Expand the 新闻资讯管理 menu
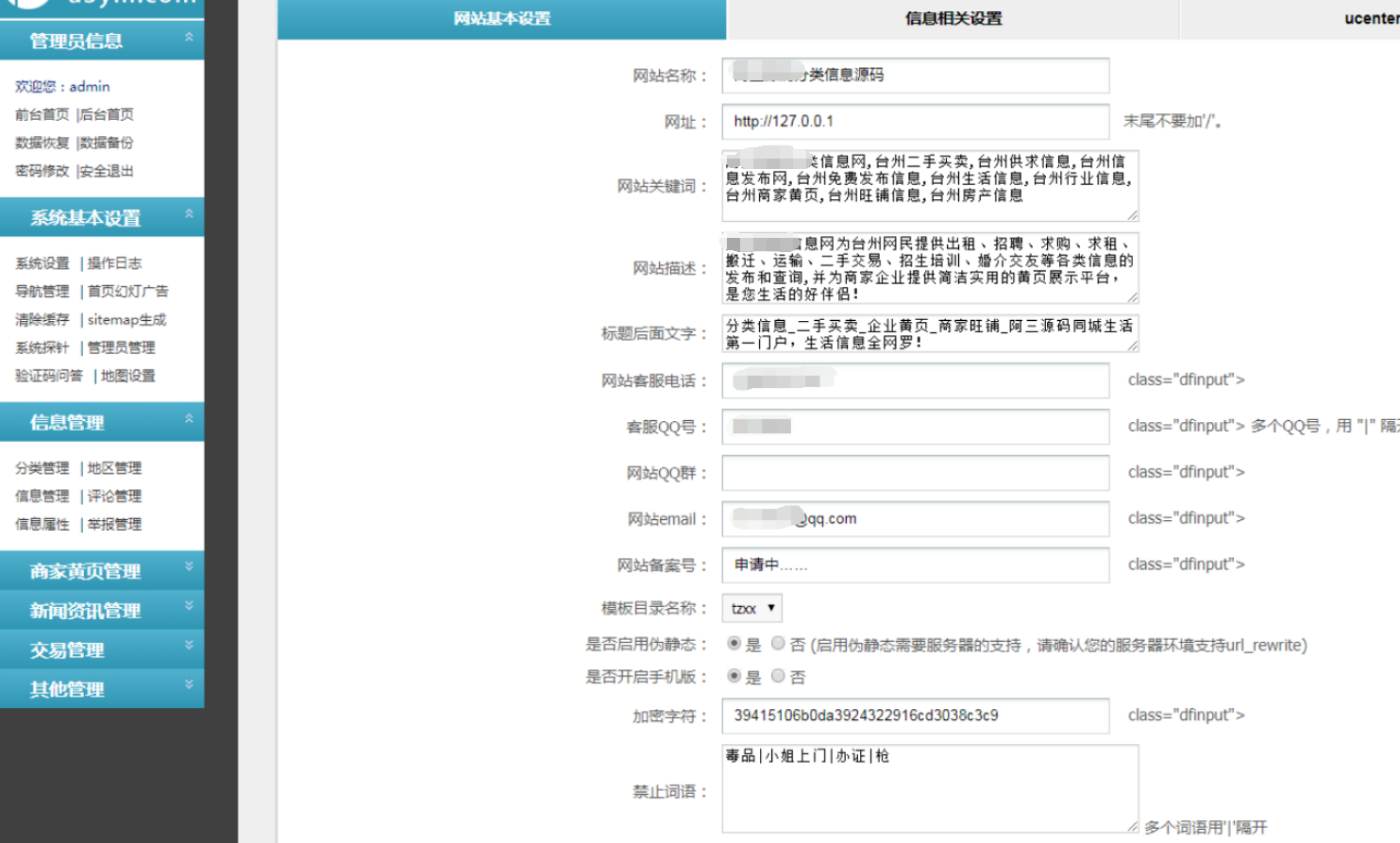The height and width of the screenshot is (843, 1400). 102,611
